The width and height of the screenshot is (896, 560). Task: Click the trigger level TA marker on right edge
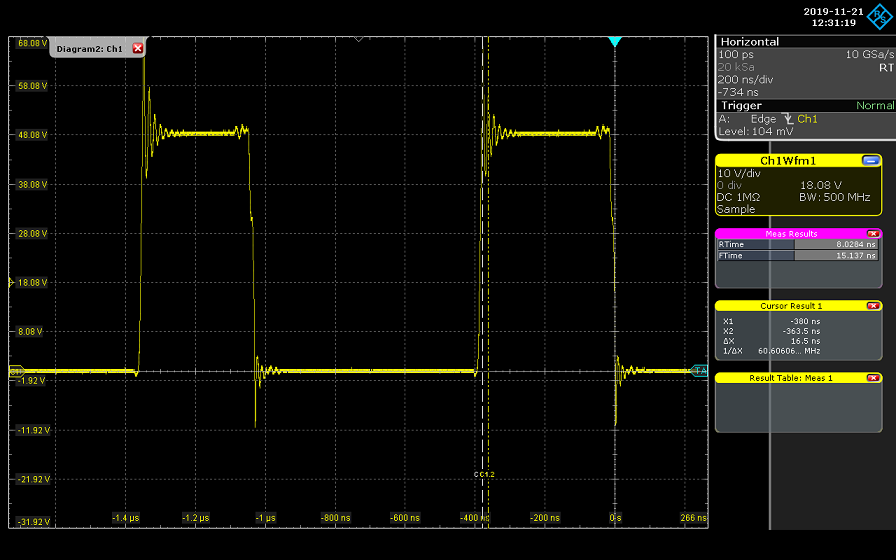[700, 372]
